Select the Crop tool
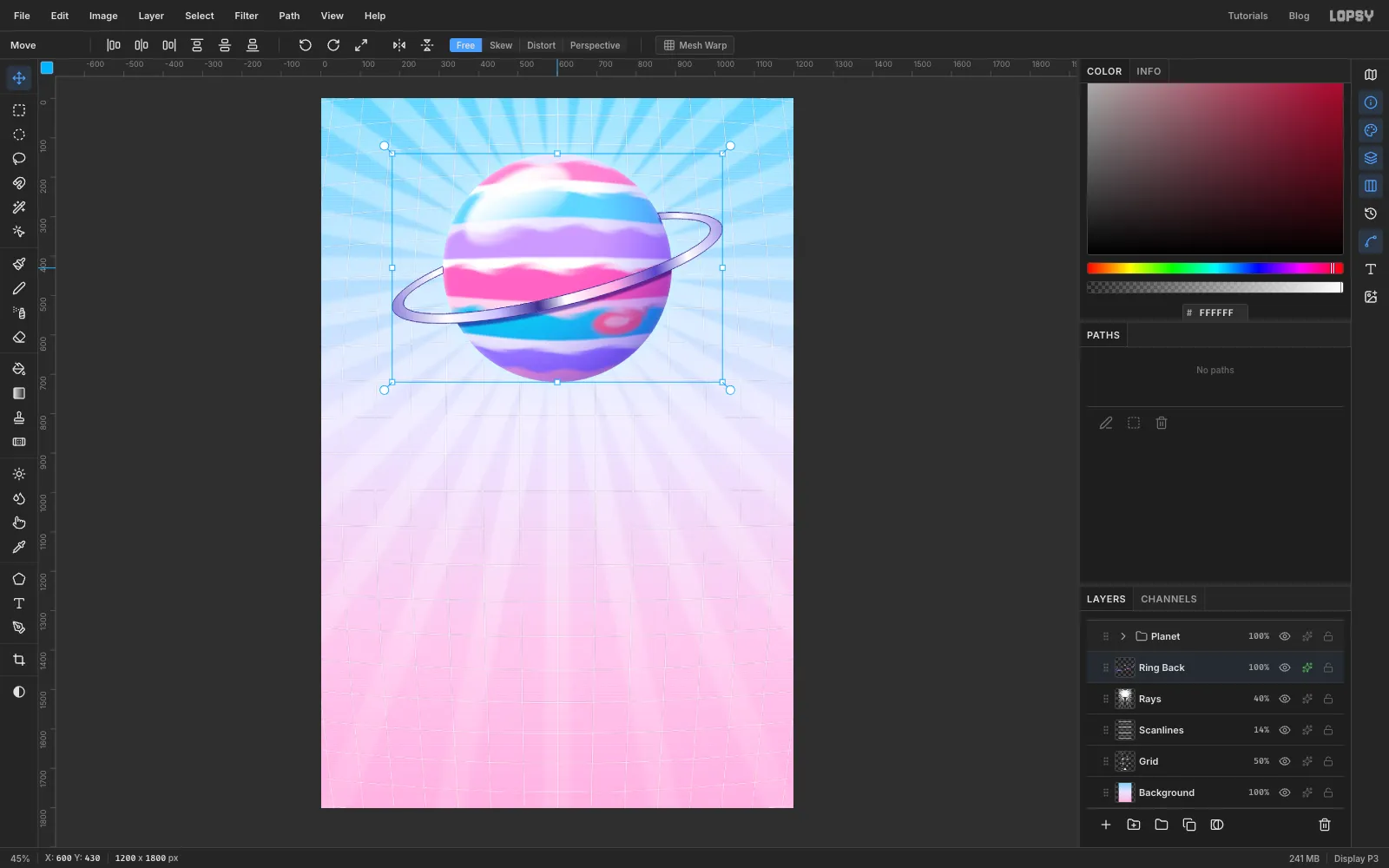This screenshot has width=1389, height=868. (19, 660)
